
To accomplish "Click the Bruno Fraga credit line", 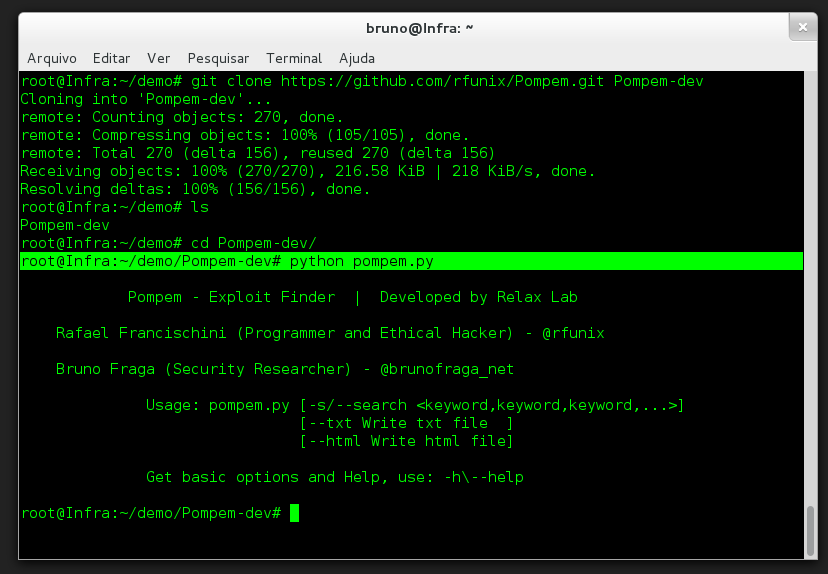I will tap(285, 369).
